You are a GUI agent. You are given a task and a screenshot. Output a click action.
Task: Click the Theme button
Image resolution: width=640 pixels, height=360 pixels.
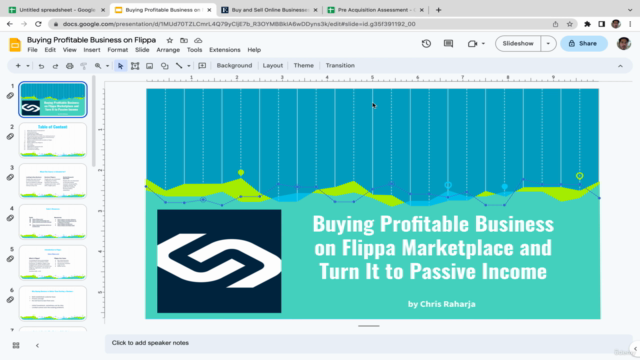[304, 65]
